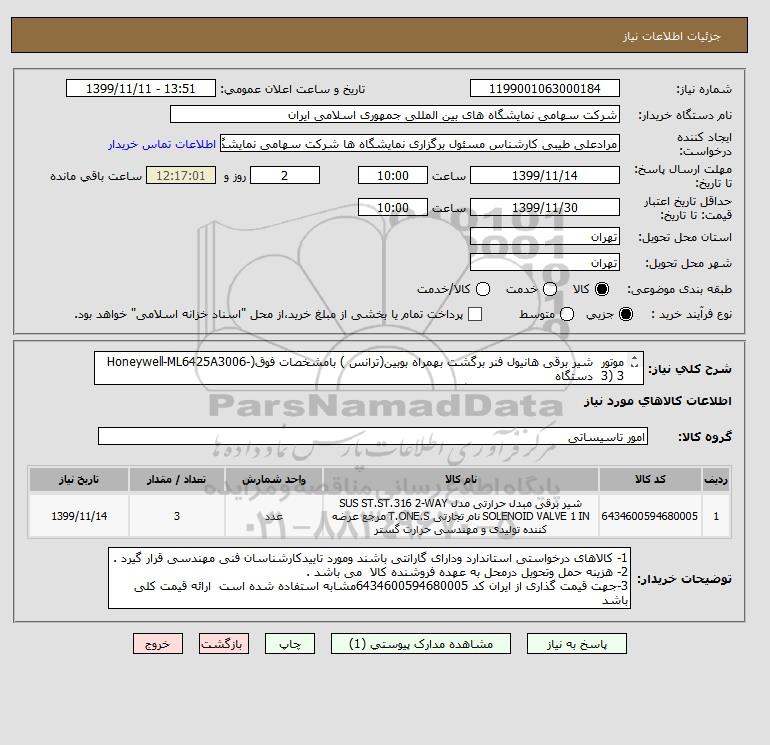Click the نام کالا column header
This screenshot has width=770, height=745.
(x=461, y=479)
